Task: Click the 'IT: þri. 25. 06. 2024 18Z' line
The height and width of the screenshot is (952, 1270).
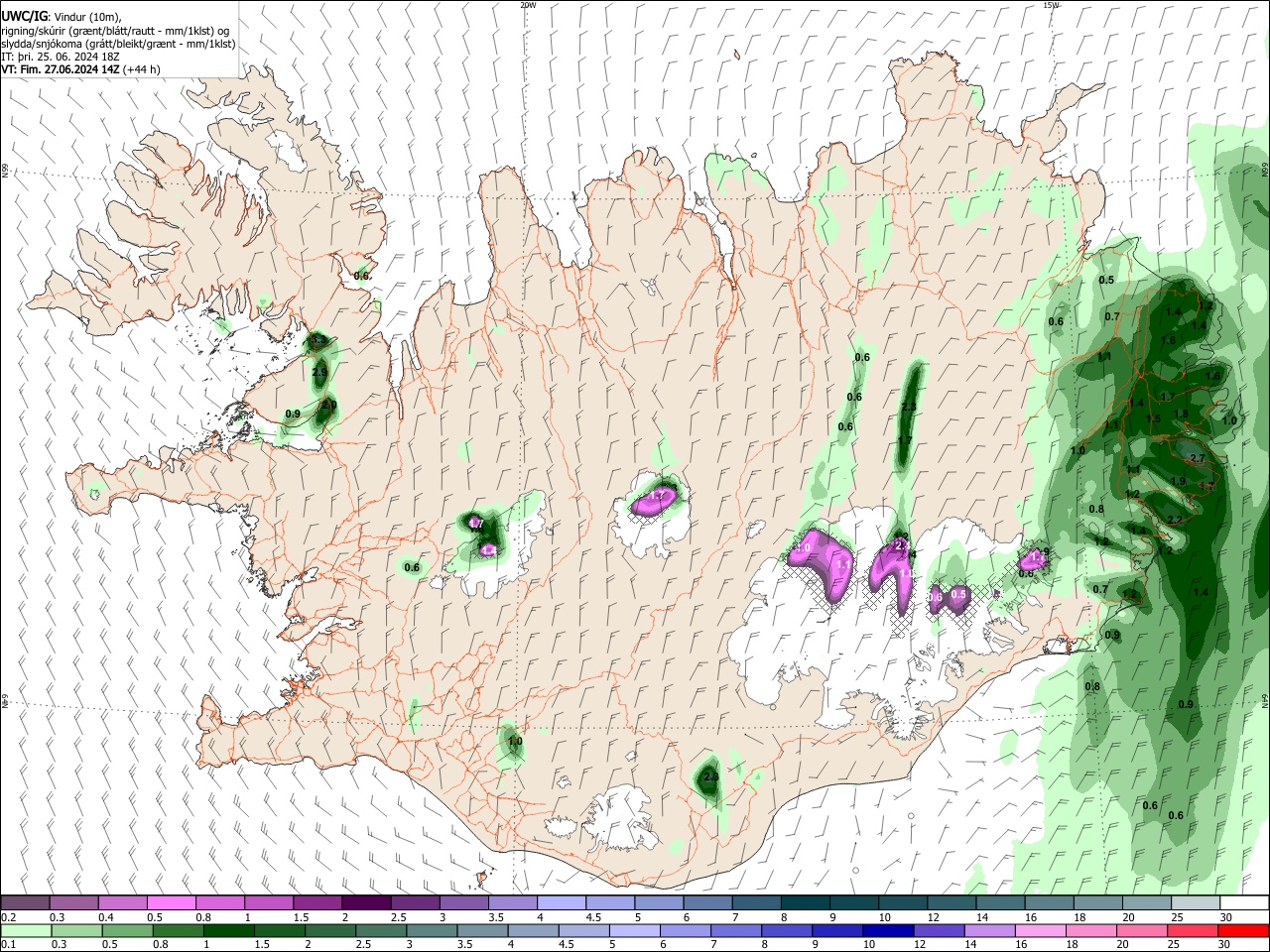Action: (x=61, y=57)
